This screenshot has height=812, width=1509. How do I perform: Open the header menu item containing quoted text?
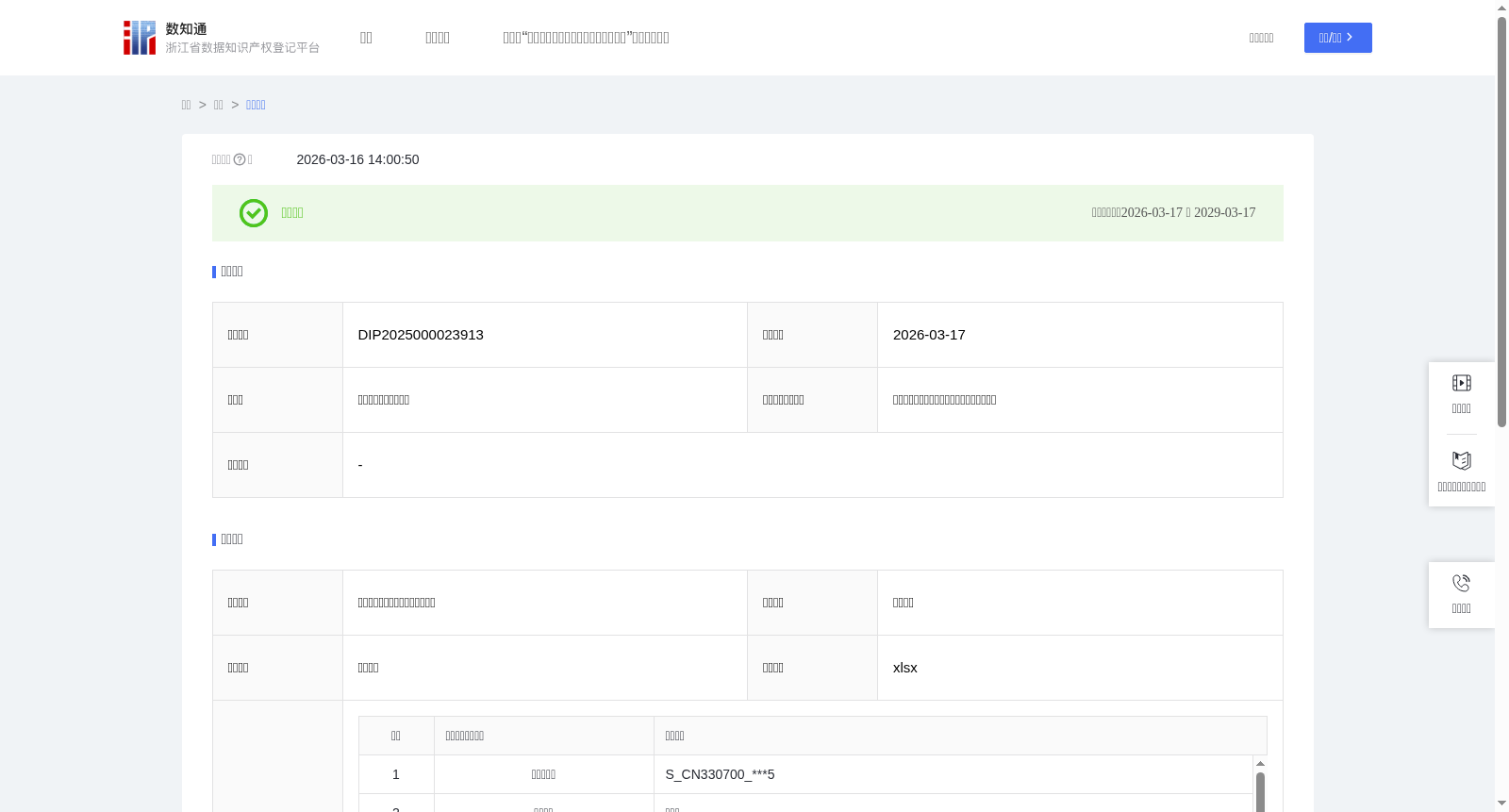(x=586, y=38)
